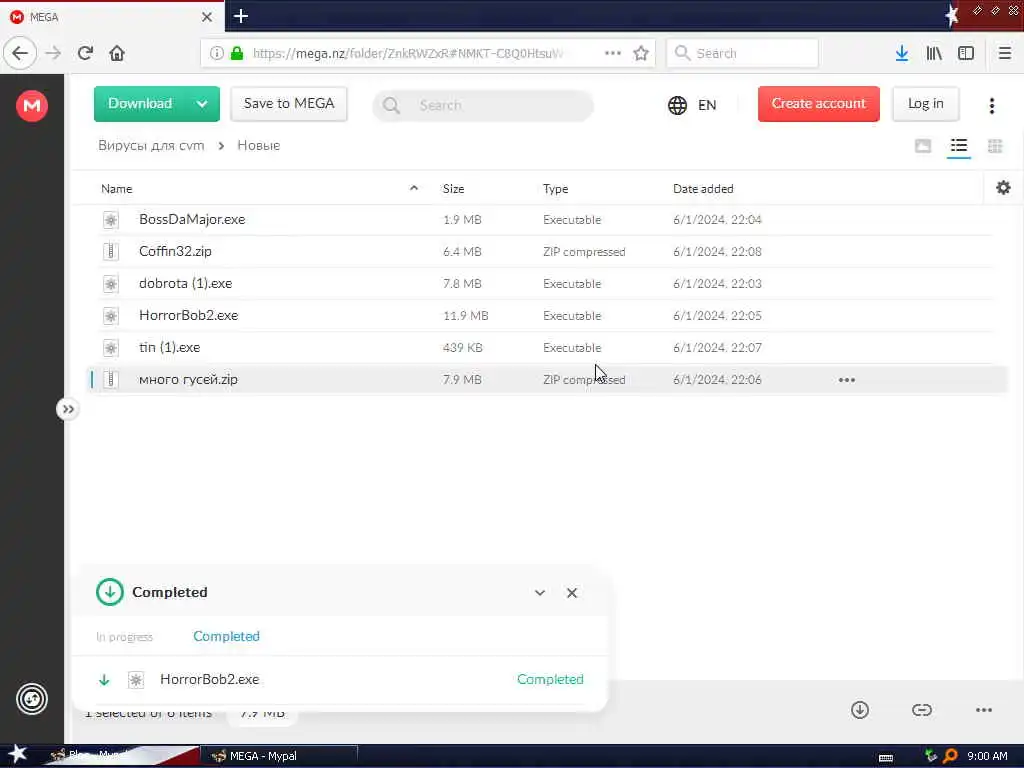The height and width of the screenshot is (768, 1024).
Task: Sort by Name column header
Action: [117, 189]
